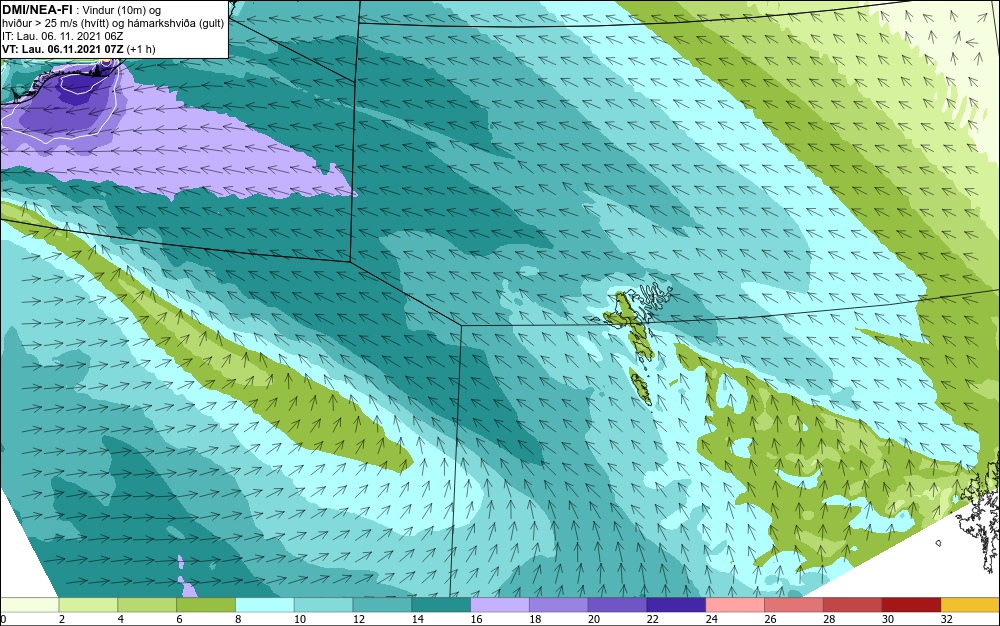
Task: Click the "(+1 h)" forecast offset text
Action: [x=141, y=49]
